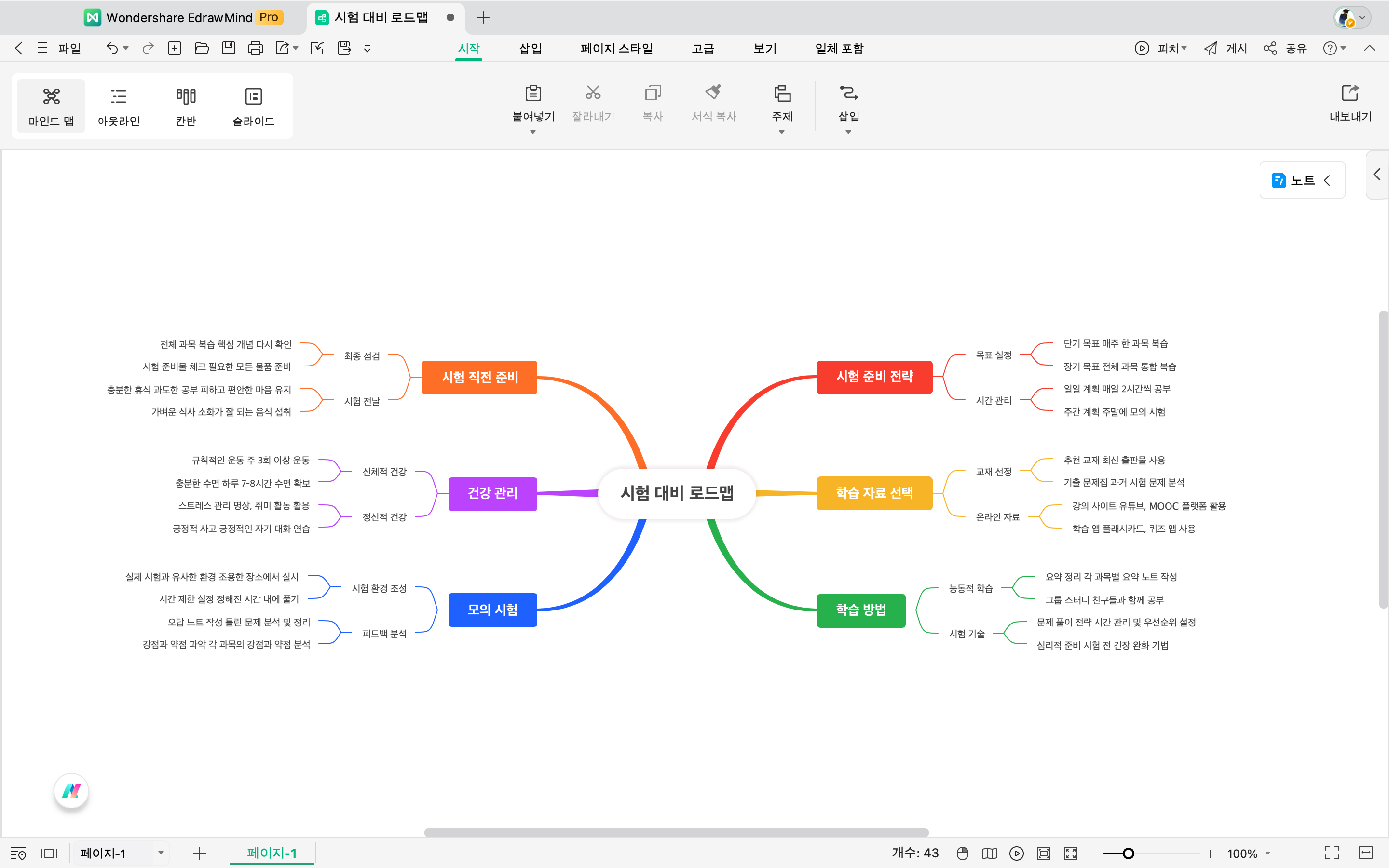Open the Page Style (페이지 스타일) tab
Screen dimensions: 1389x868
pos(616,48)
